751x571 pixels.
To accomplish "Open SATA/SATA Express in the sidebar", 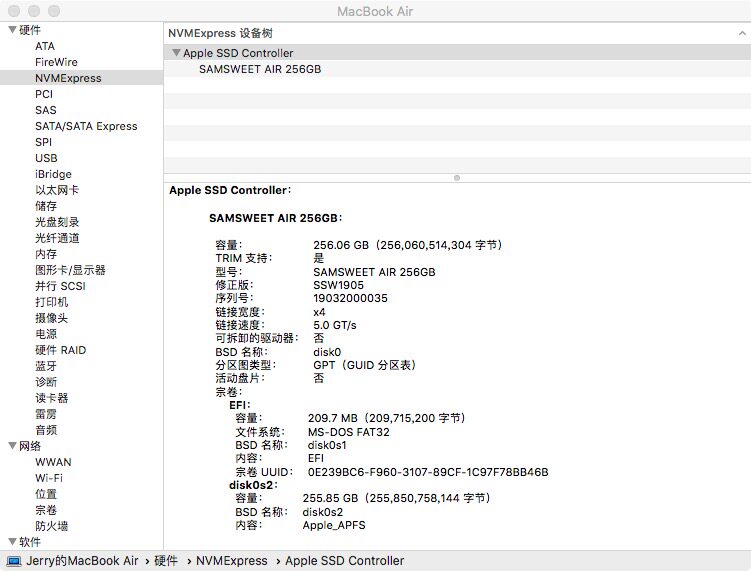I will [x=86, y=126].
